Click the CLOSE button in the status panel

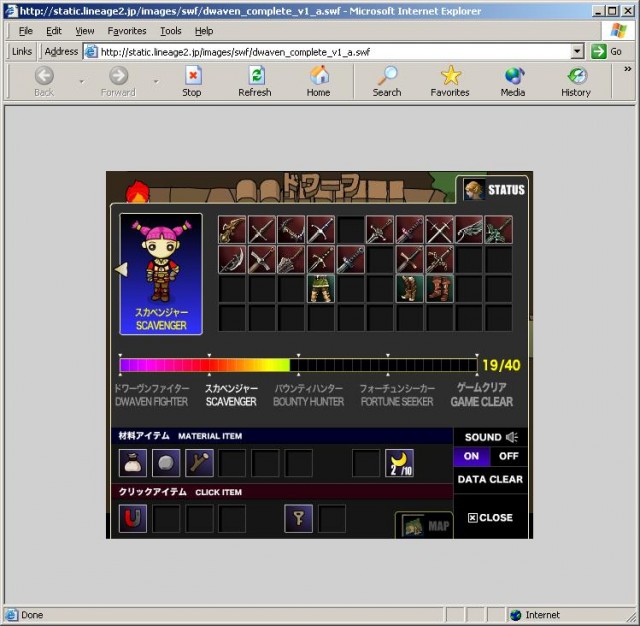click(x=490, y=517)
